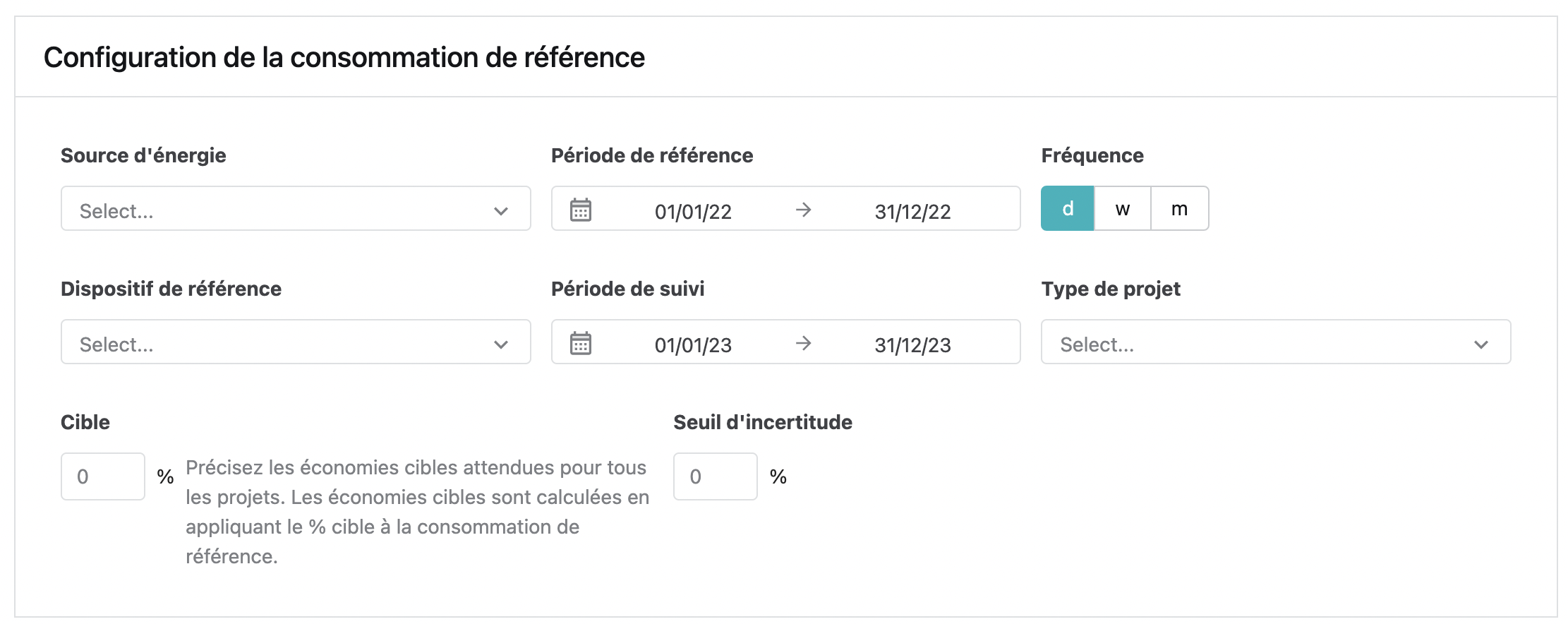Click the Dispositif de référence label
The width and height of the screenshot is (1568, 624).
pyautogui.click(x=171, y=289)
